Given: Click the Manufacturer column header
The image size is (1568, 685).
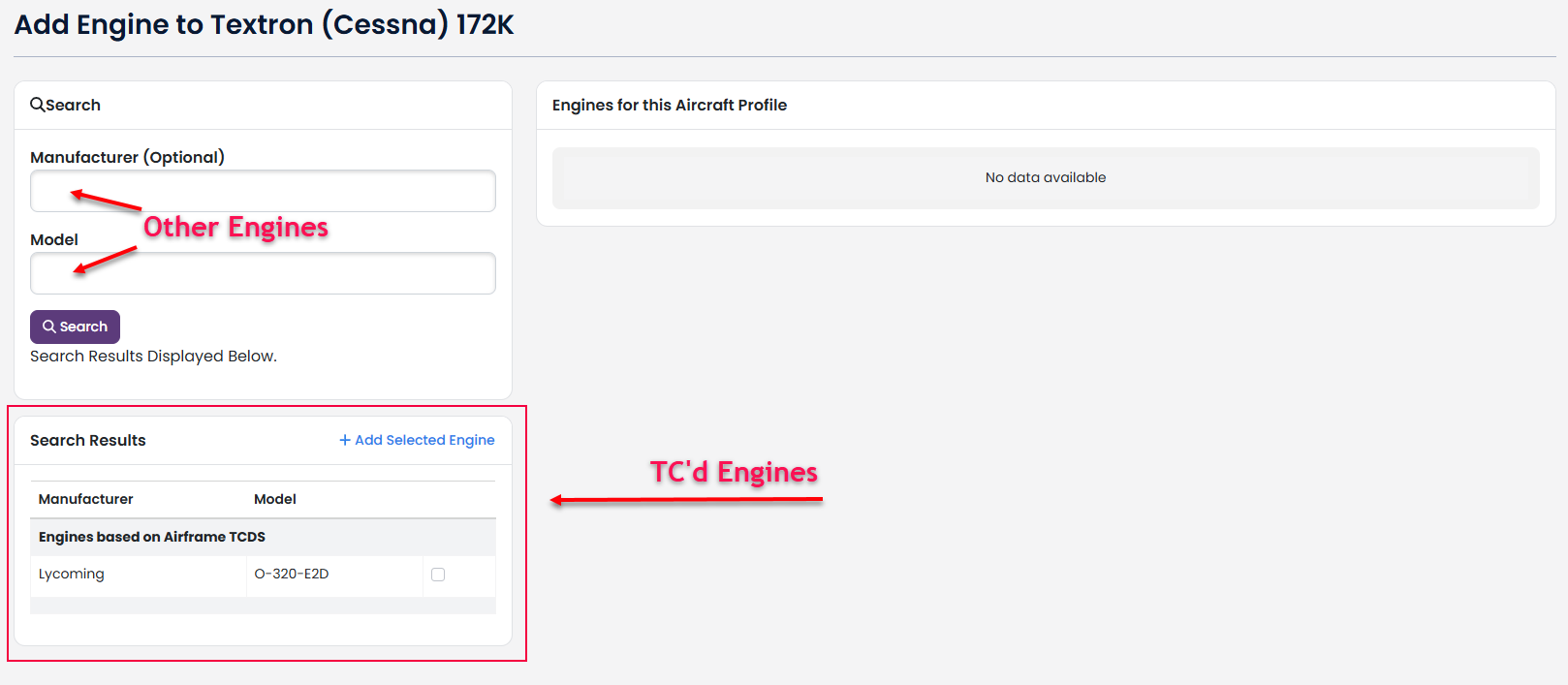Looking at the screenshot, I should point(86,499).
